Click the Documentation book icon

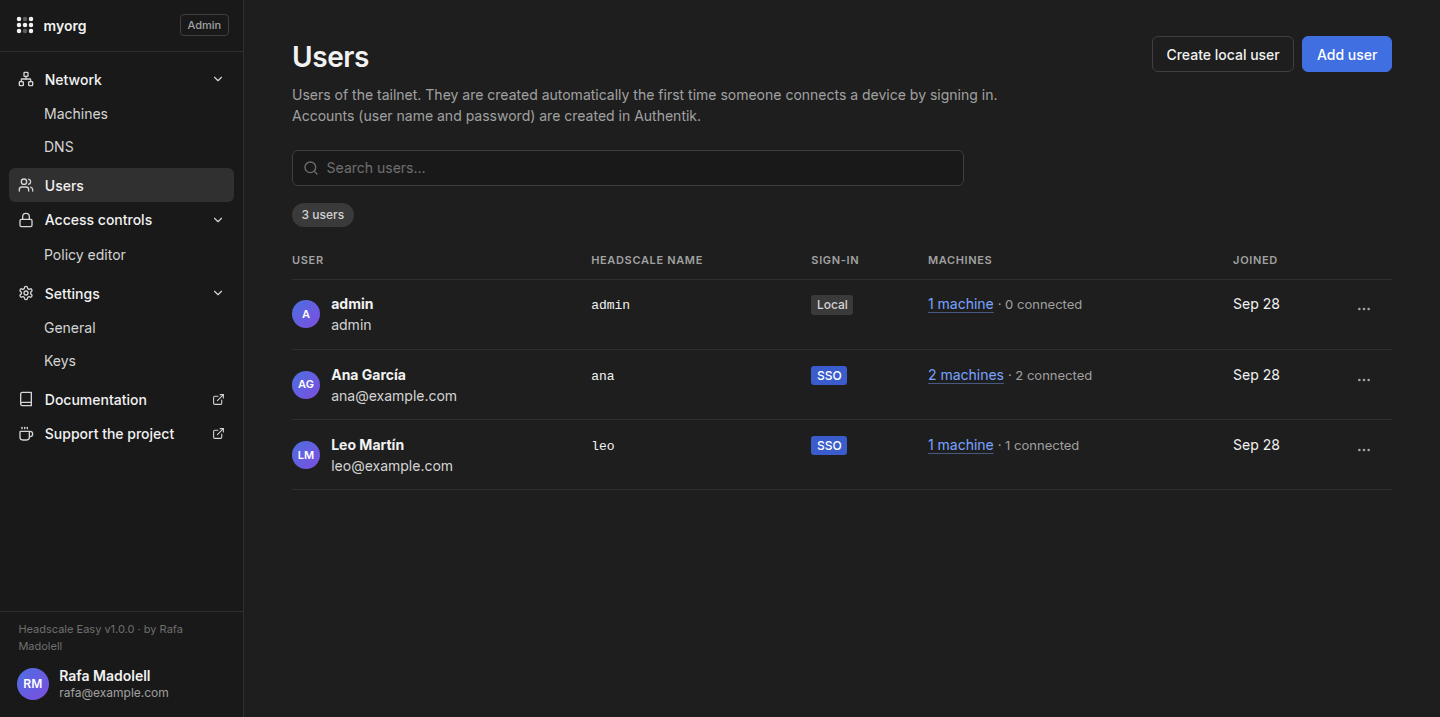(26, 400)
